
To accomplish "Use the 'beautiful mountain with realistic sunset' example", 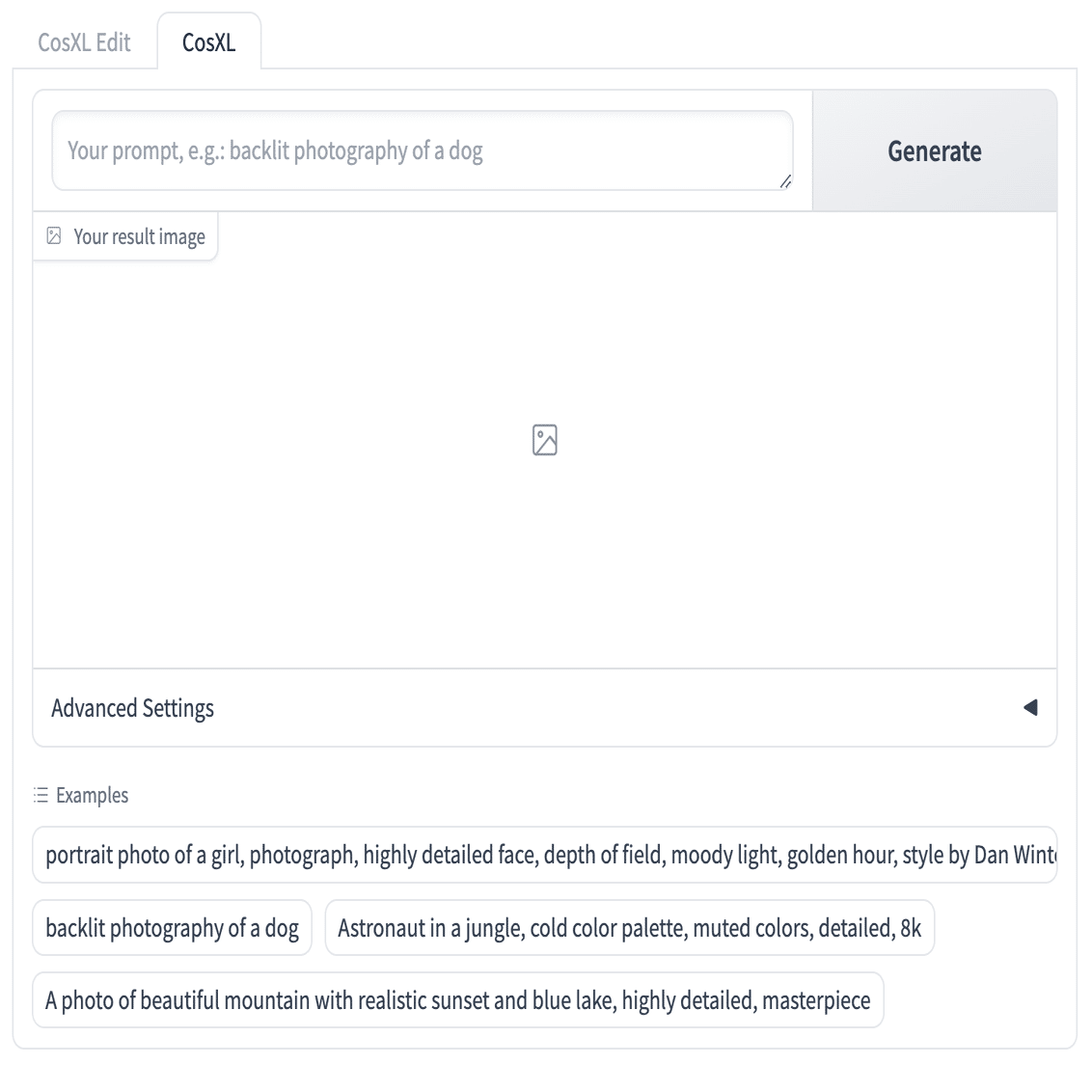I will coord(457,1000).
